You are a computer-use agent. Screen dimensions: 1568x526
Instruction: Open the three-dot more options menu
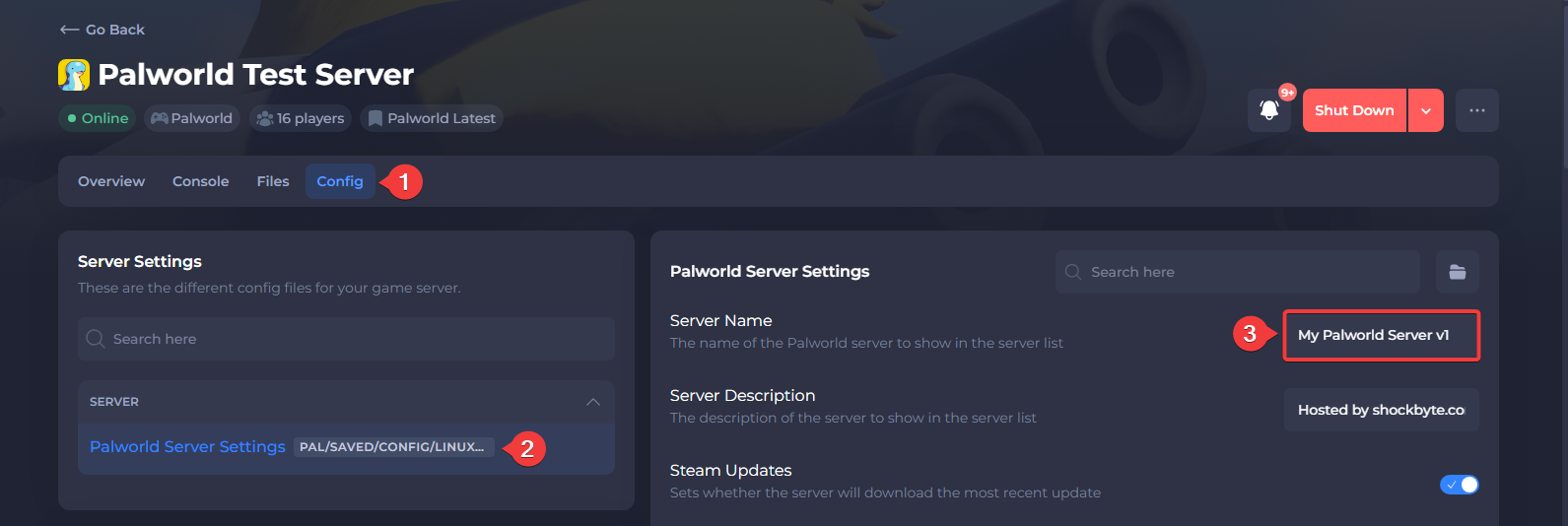[1476, 110]
